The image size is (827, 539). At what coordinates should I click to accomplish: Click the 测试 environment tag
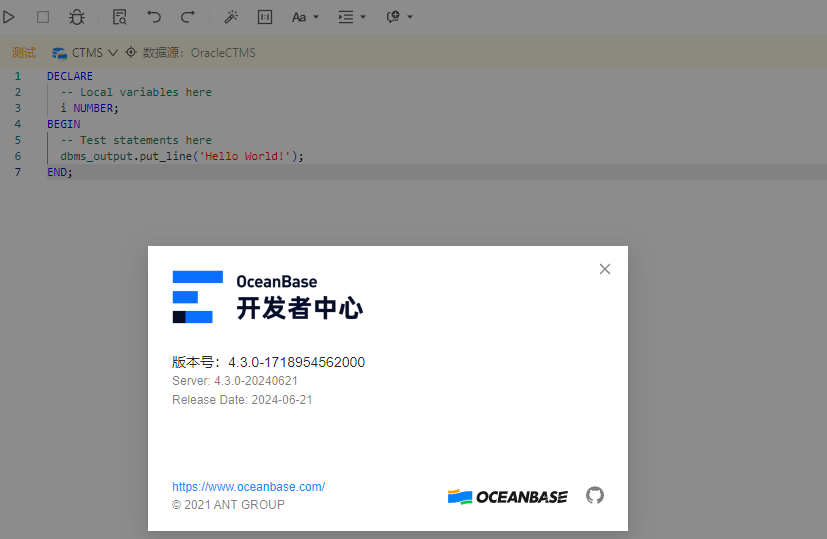[24, 53]
